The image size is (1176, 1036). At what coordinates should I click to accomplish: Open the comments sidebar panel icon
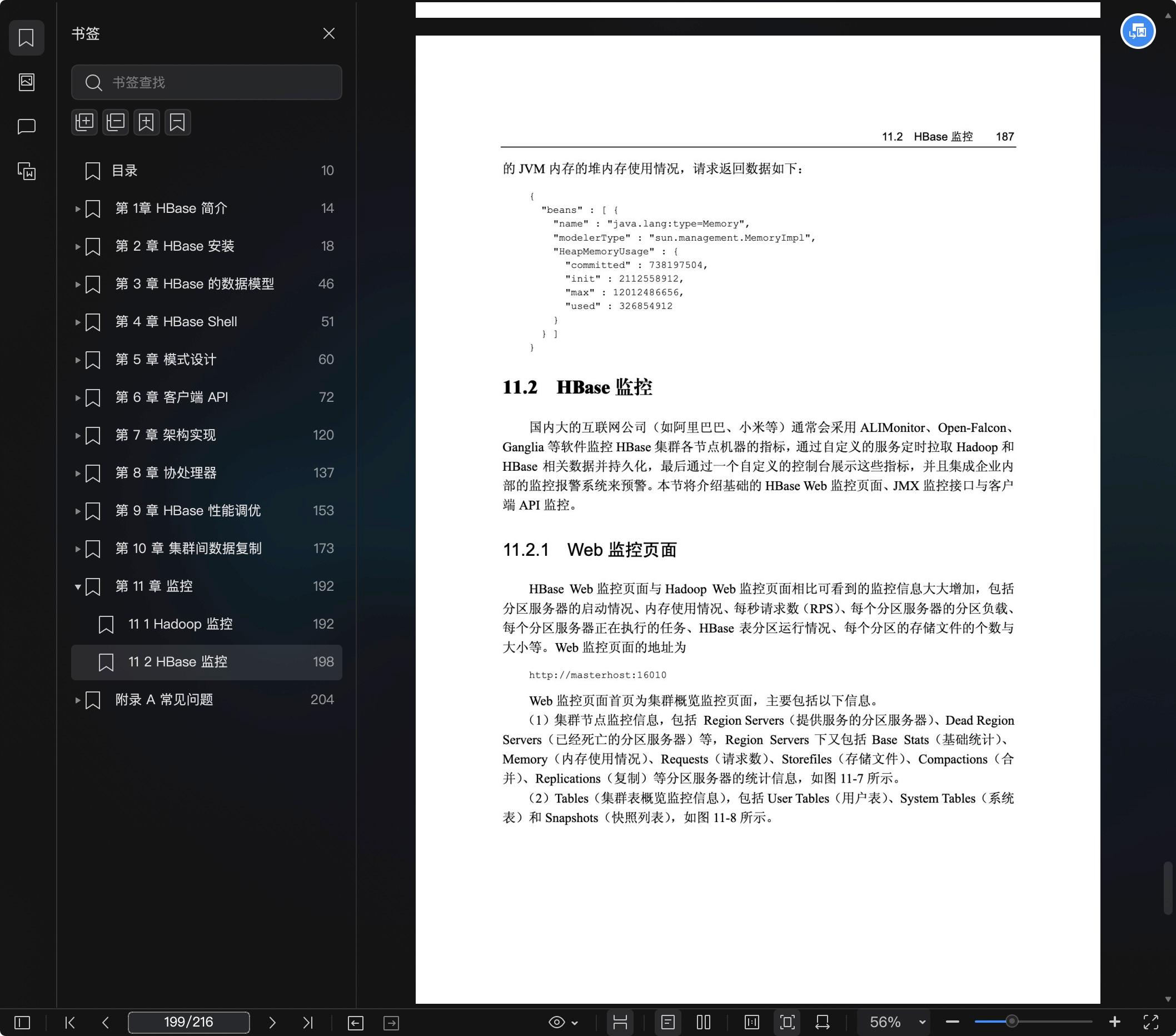pyautogui.click(x=27, y=126)
